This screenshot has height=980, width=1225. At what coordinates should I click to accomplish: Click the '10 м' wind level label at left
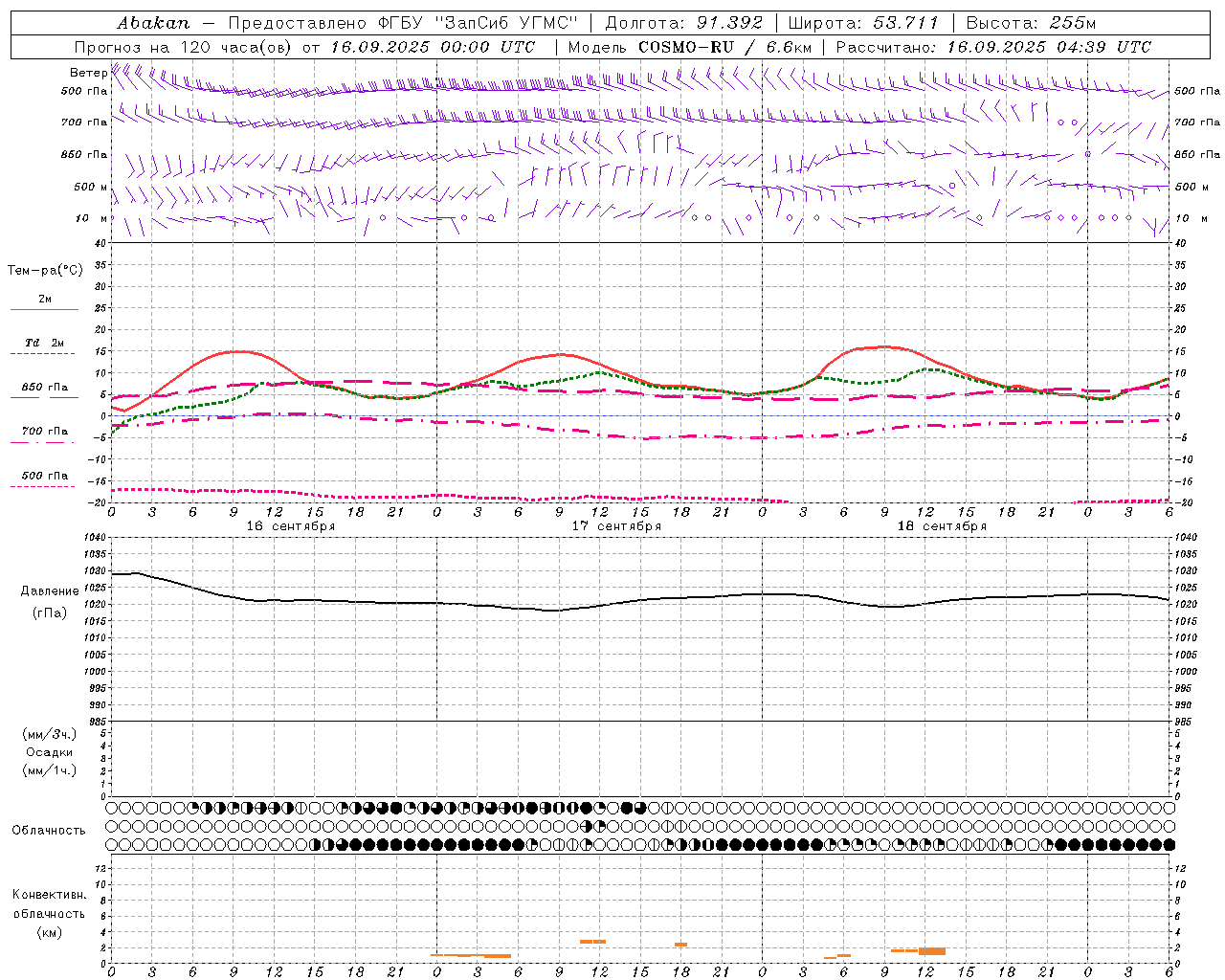pos(92,219)
